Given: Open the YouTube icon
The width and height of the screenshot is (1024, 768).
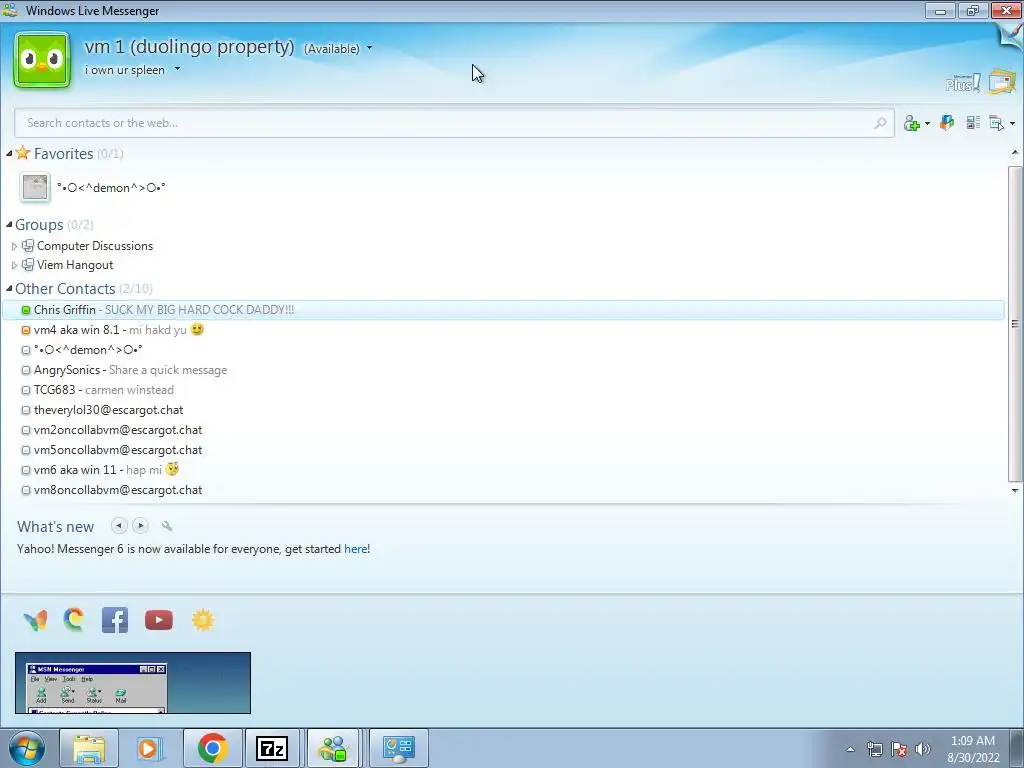Looking at the screenshot, I should 159,620.
